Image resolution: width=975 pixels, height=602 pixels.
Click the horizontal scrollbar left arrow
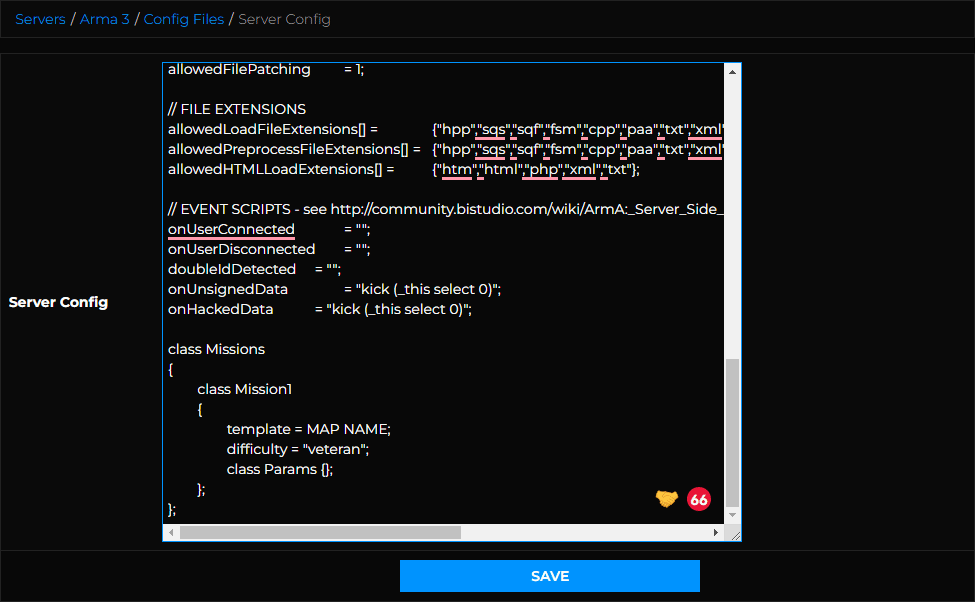coord(172,532)
